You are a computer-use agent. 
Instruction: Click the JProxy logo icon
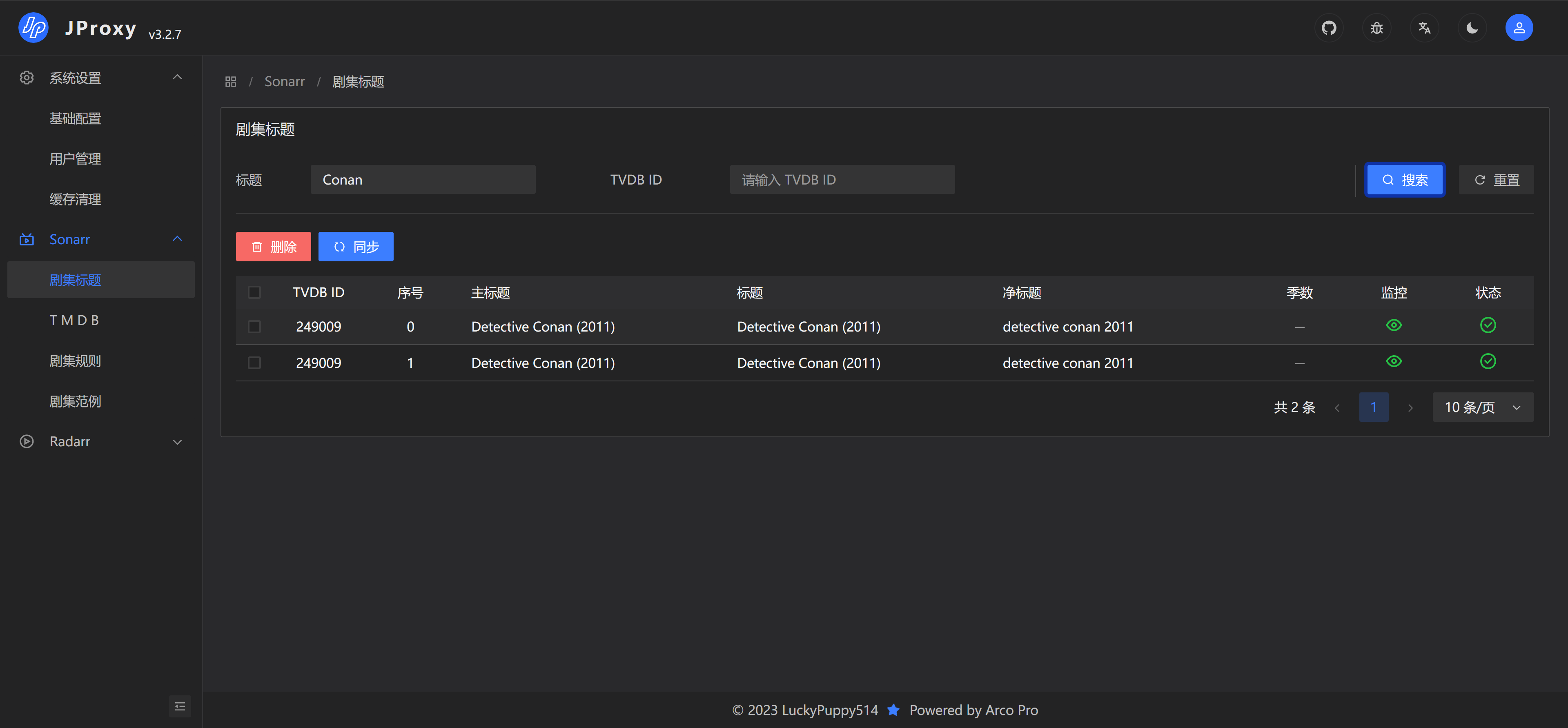[33, 27]
